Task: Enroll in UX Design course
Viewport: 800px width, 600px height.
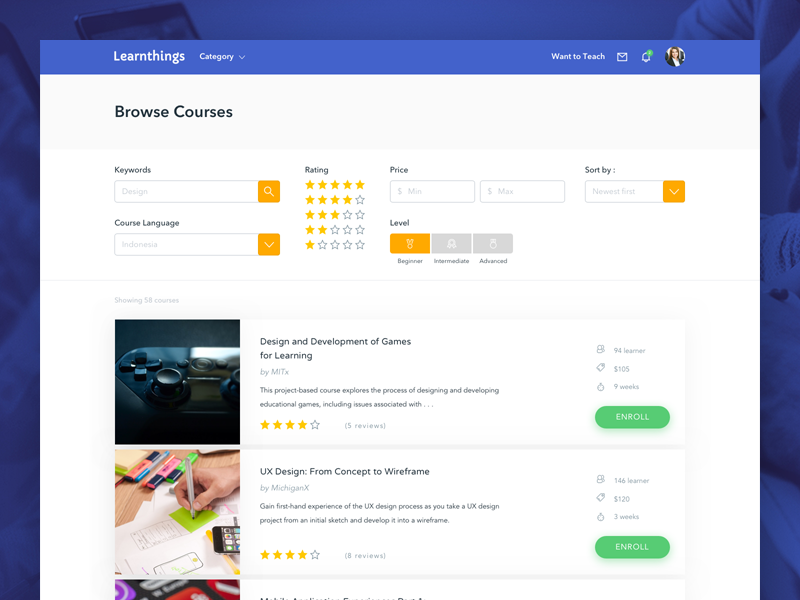Action: pyautogui.click(x=632, y=547)
